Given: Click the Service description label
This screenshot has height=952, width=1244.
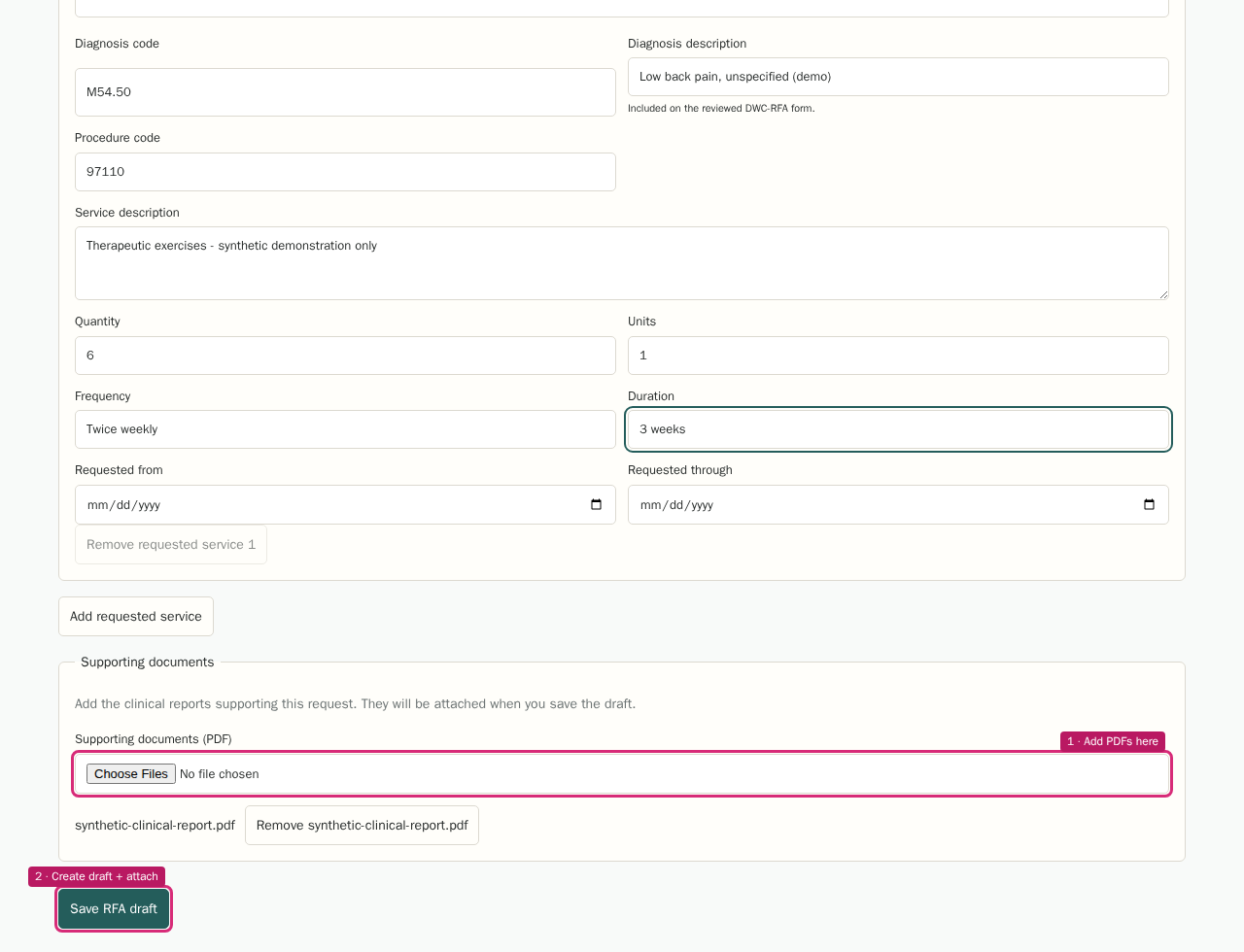Looking at the screenshot, I should [x=127, y=213].
